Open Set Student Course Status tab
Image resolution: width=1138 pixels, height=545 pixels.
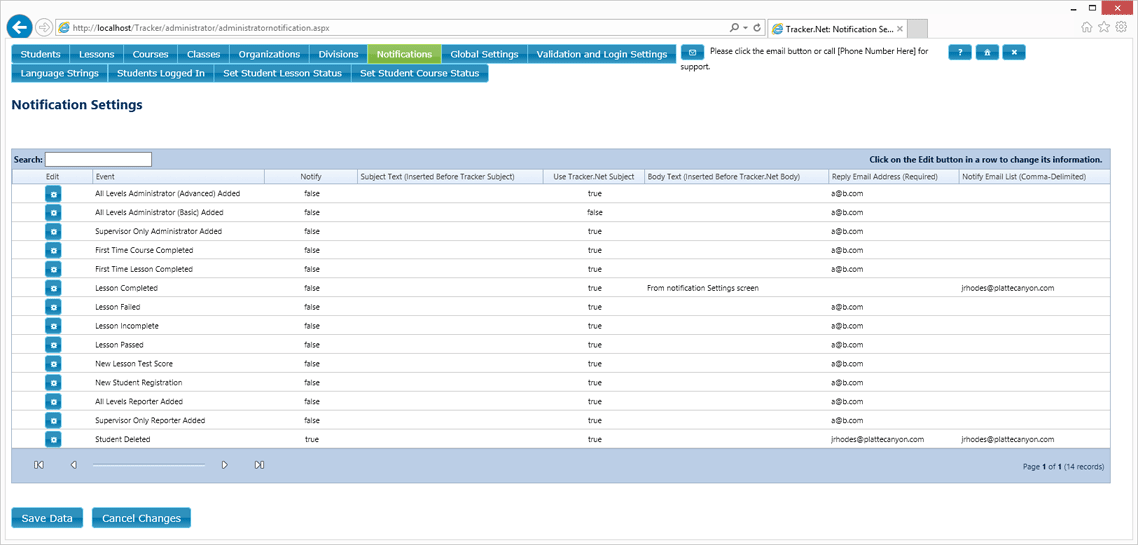(x=419, y=73)
